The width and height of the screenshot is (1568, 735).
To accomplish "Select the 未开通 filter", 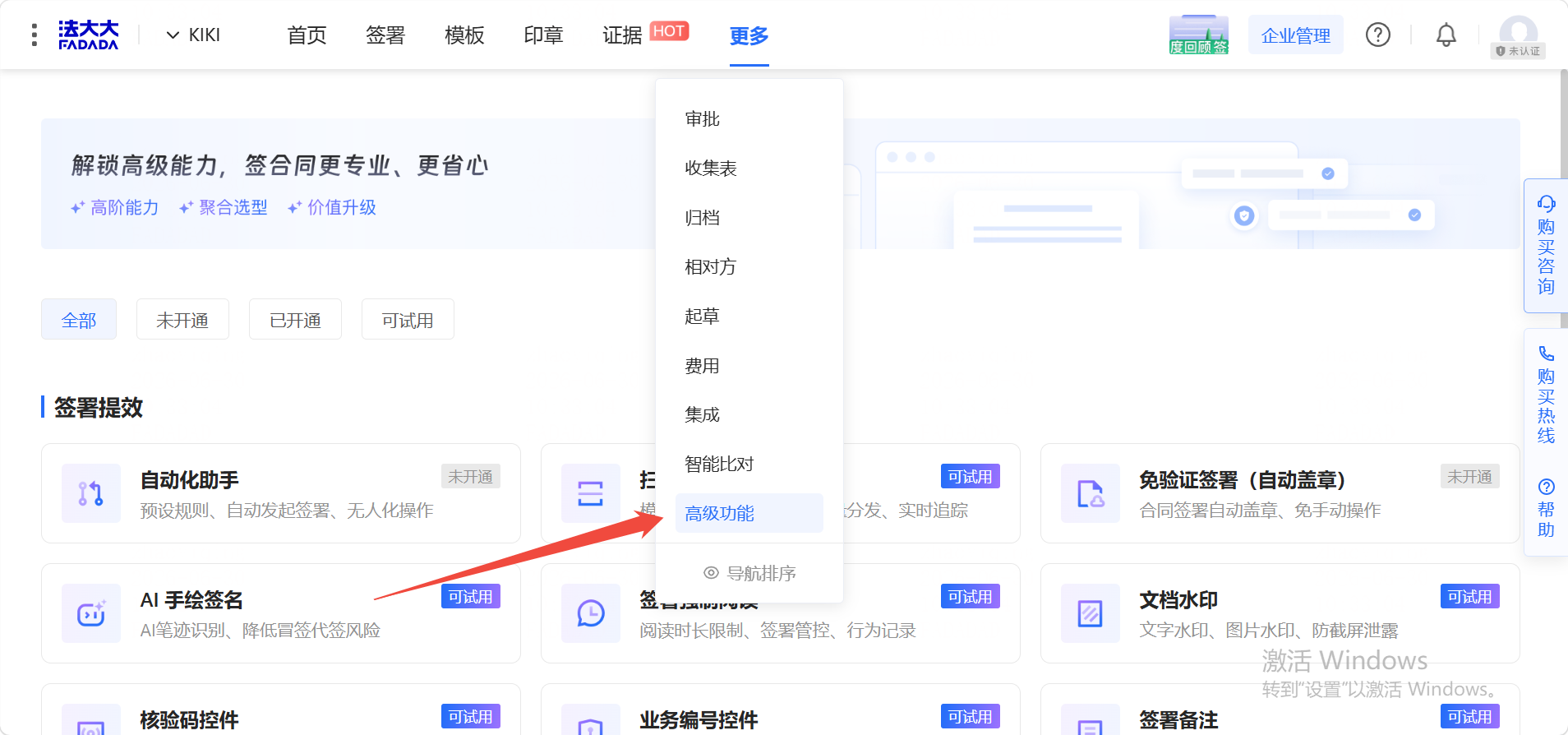I will pos(182,320).
